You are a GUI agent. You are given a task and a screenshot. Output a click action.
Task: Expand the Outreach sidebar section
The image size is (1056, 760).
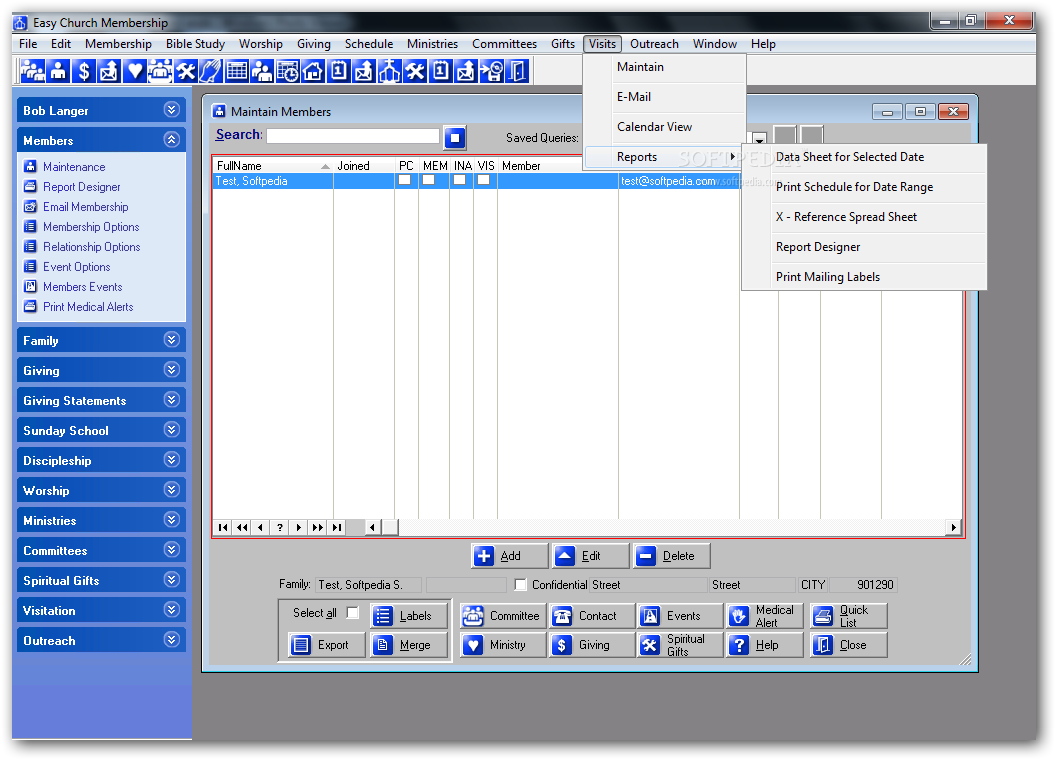tap(172, 640)
